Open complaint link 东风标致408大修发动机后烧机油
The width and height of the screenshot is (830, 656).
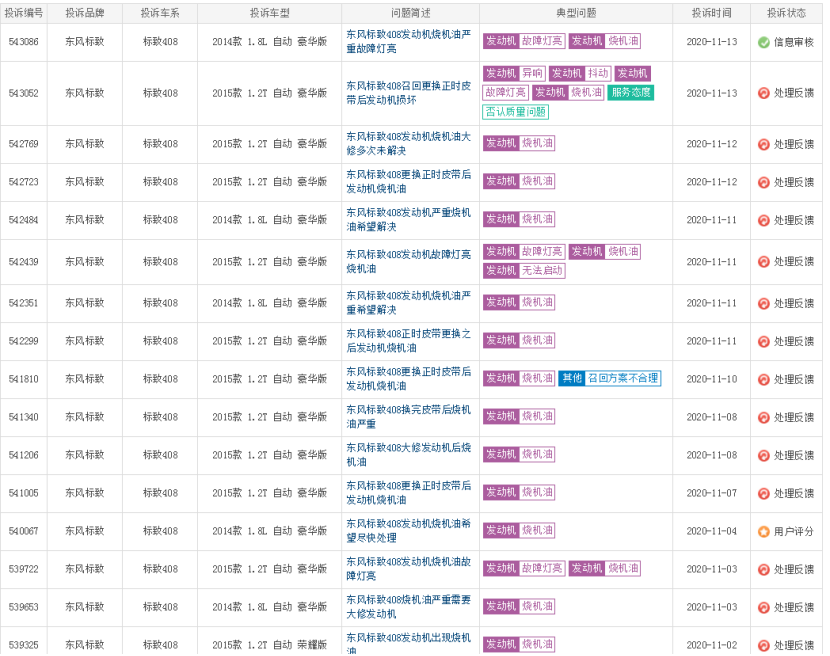click(408, 455)
